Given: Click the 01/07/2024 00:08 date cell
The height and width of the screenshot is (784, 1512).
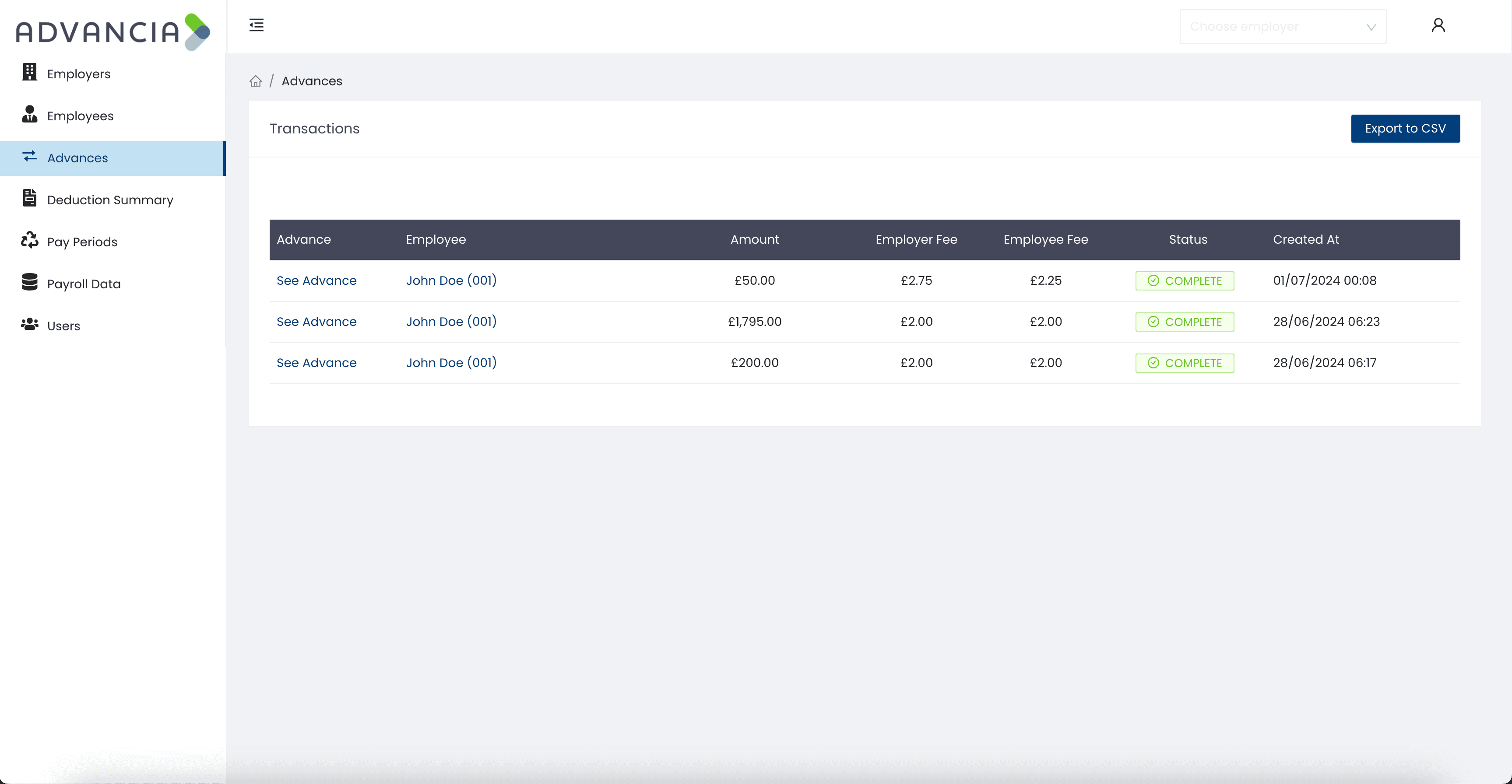Looking at the screenshot, I should coord(1325,280).
